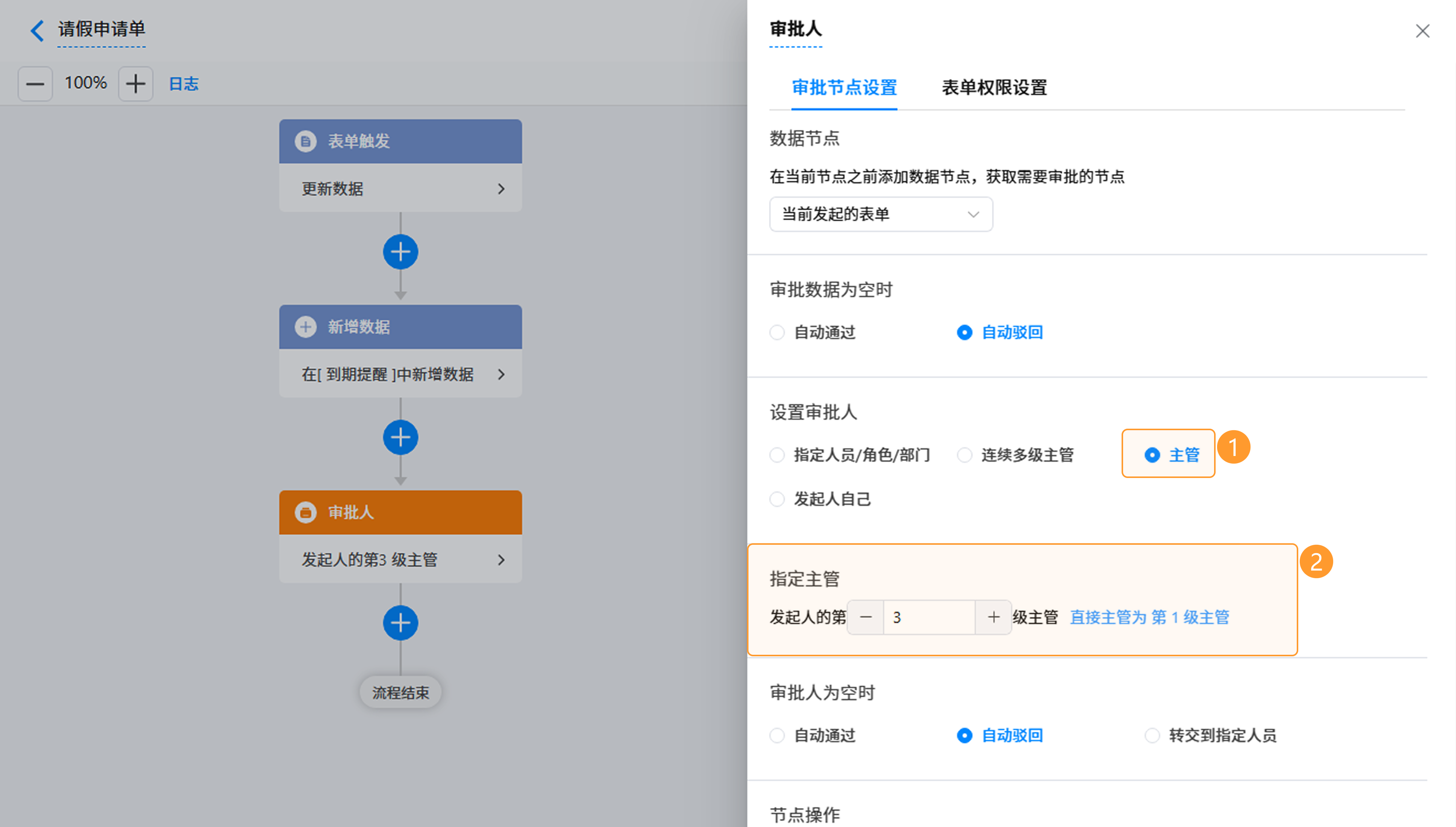This screenshot has width=1456, height=827.
Task: Select 自动驳回 under 审批数据为空时
Action: pos(999,332)
